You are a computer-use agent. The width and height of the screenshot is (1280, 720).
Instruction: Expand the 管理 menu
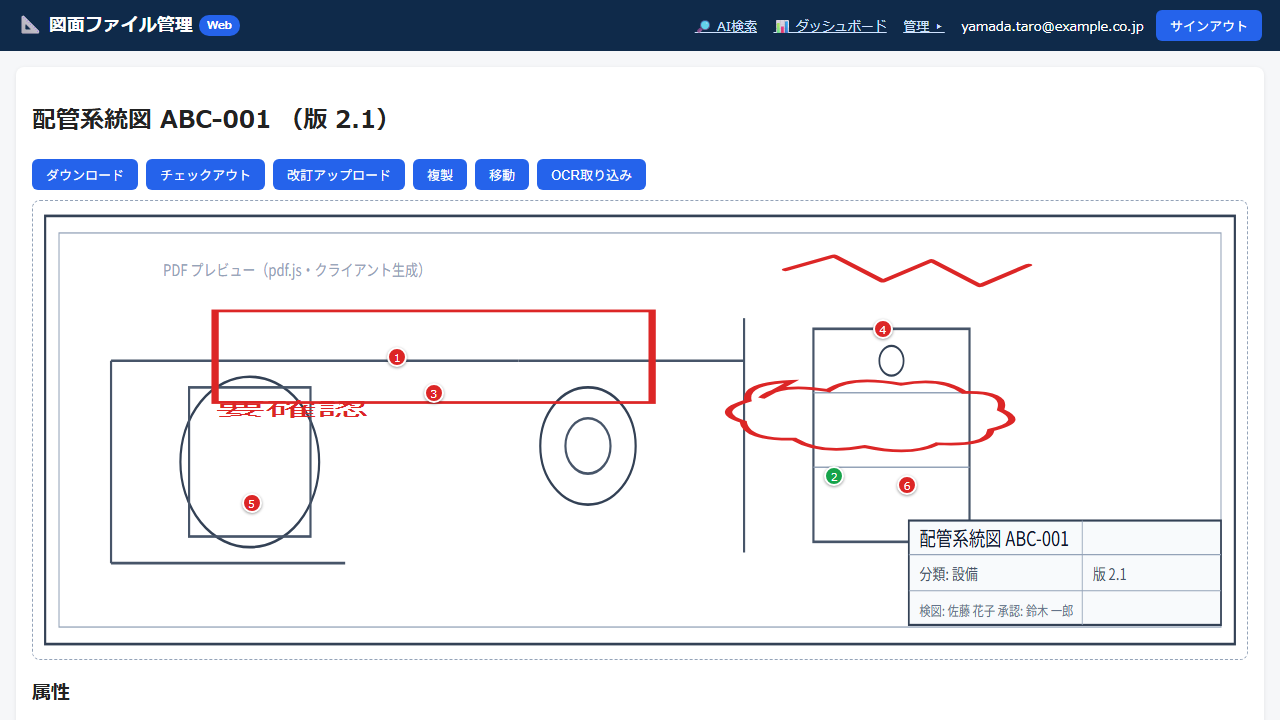click(x=923, y=26)
